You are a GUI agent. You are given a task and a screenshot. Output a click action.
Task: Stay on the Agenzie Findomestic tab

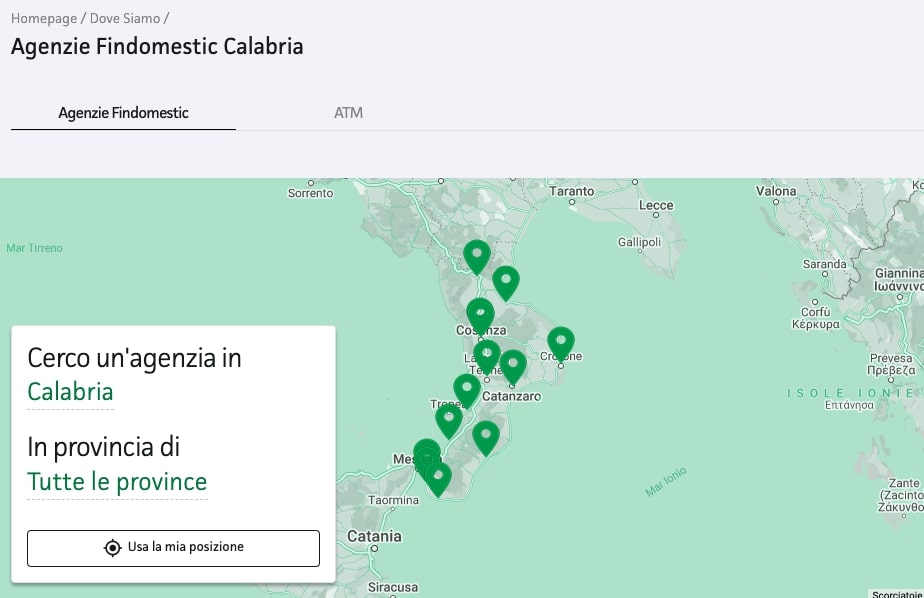[x=123, y=113]
